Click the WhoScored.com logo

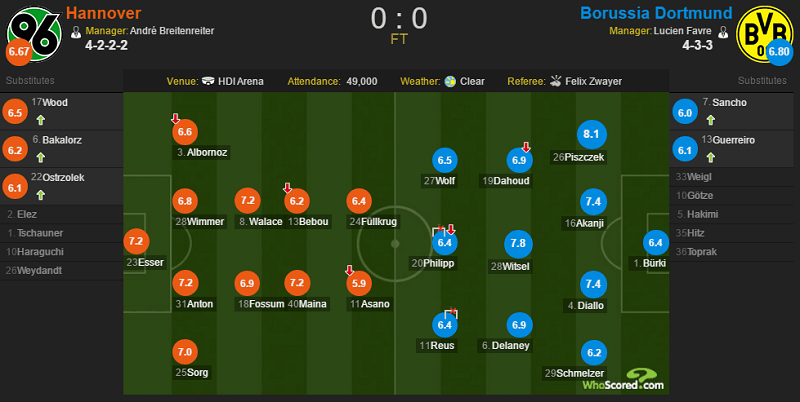point(623,380)
